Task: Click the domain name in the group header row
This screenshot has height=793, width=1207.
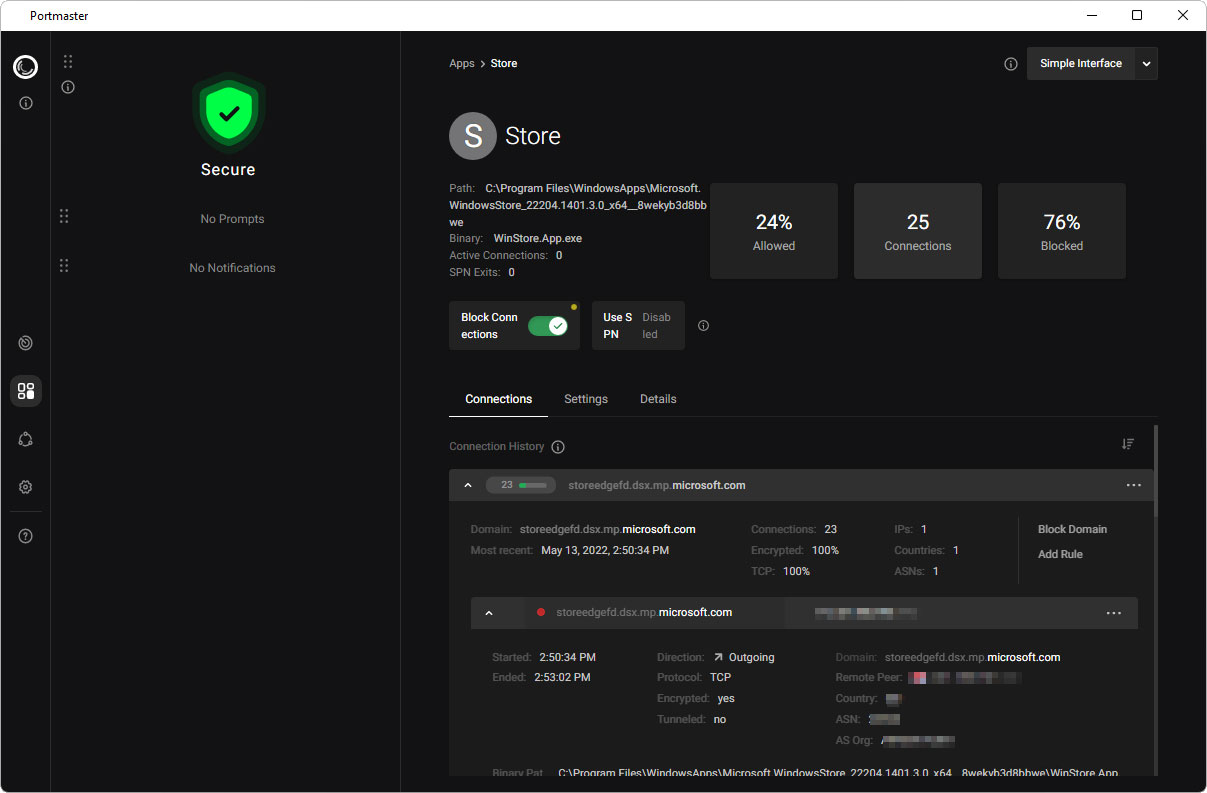Action: tap(657, 485)
